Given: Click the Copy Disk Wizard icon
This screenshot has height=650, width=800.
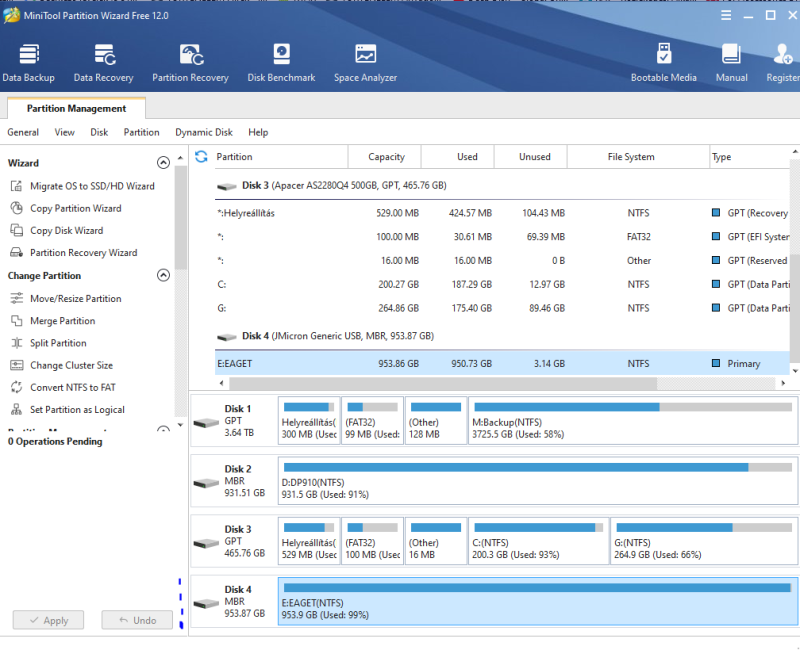Looking at the screenshot, I should tap(16, 230).
